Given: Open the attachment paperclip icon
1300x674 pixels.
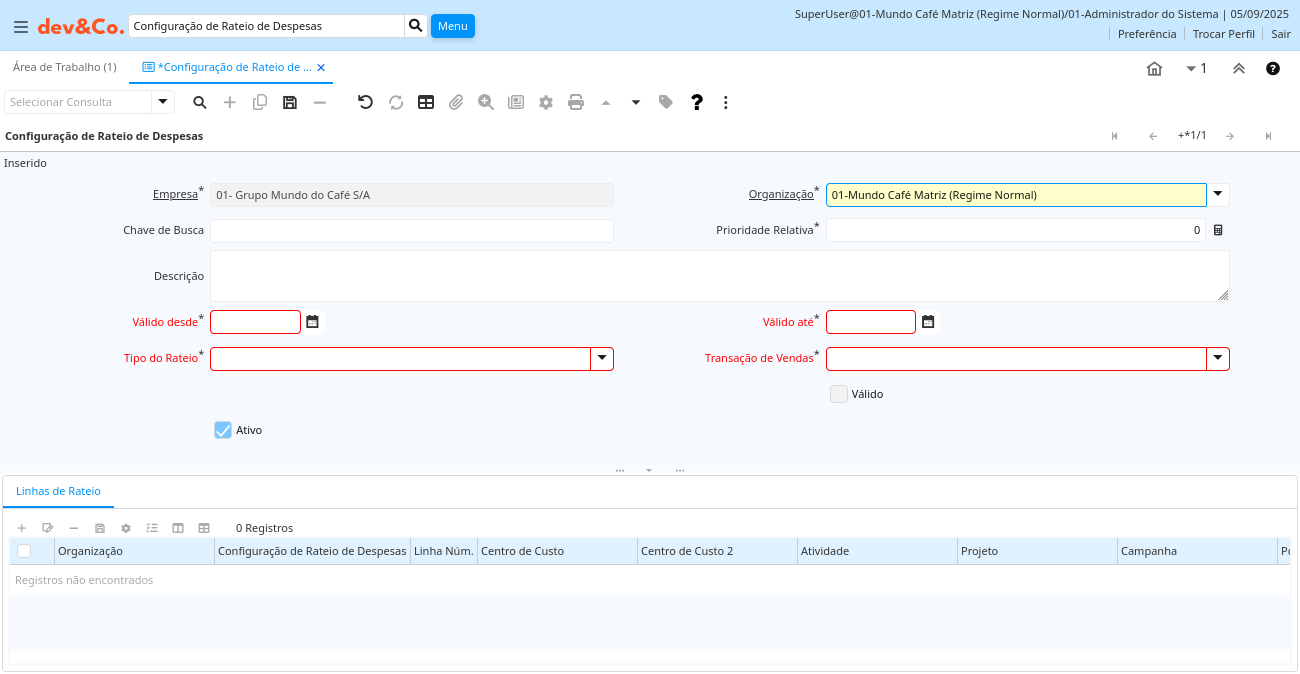Looking at the screenshot, I should [456, 102].
